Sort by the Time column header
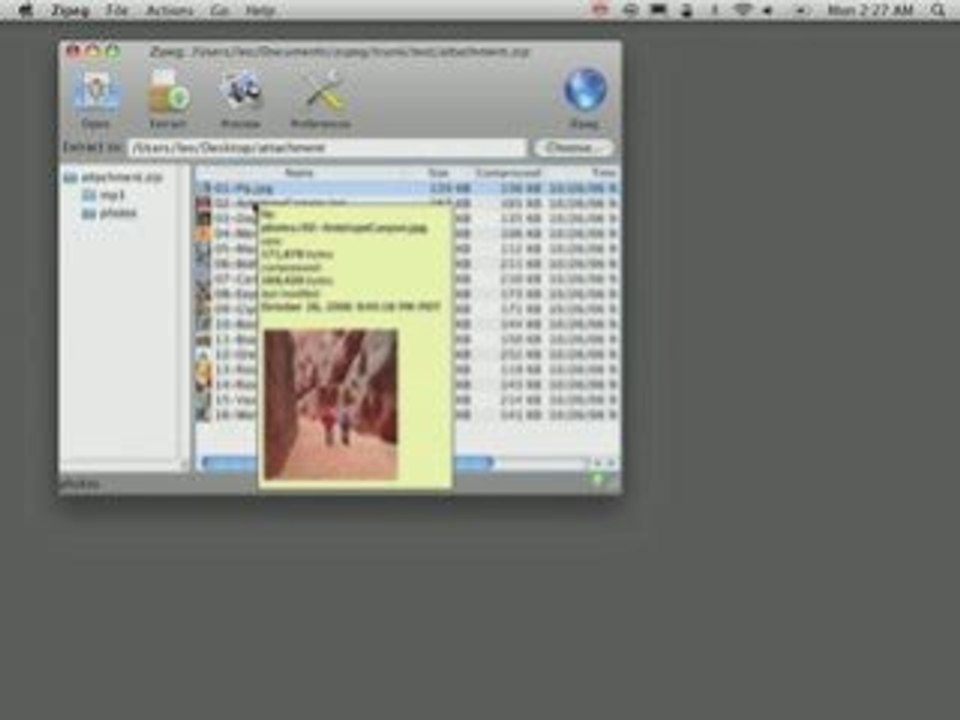 click(x=602, y=173)
